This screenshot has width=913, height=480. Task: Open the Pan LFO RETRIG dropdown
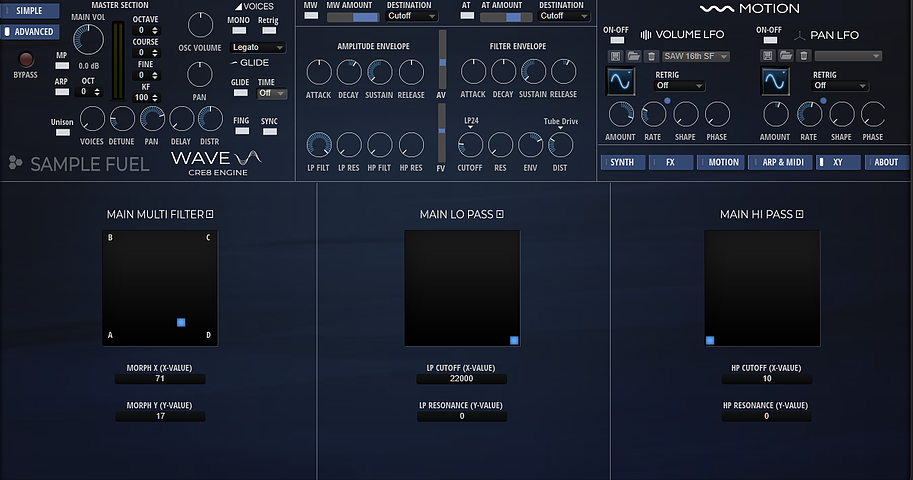click(840, 86)
